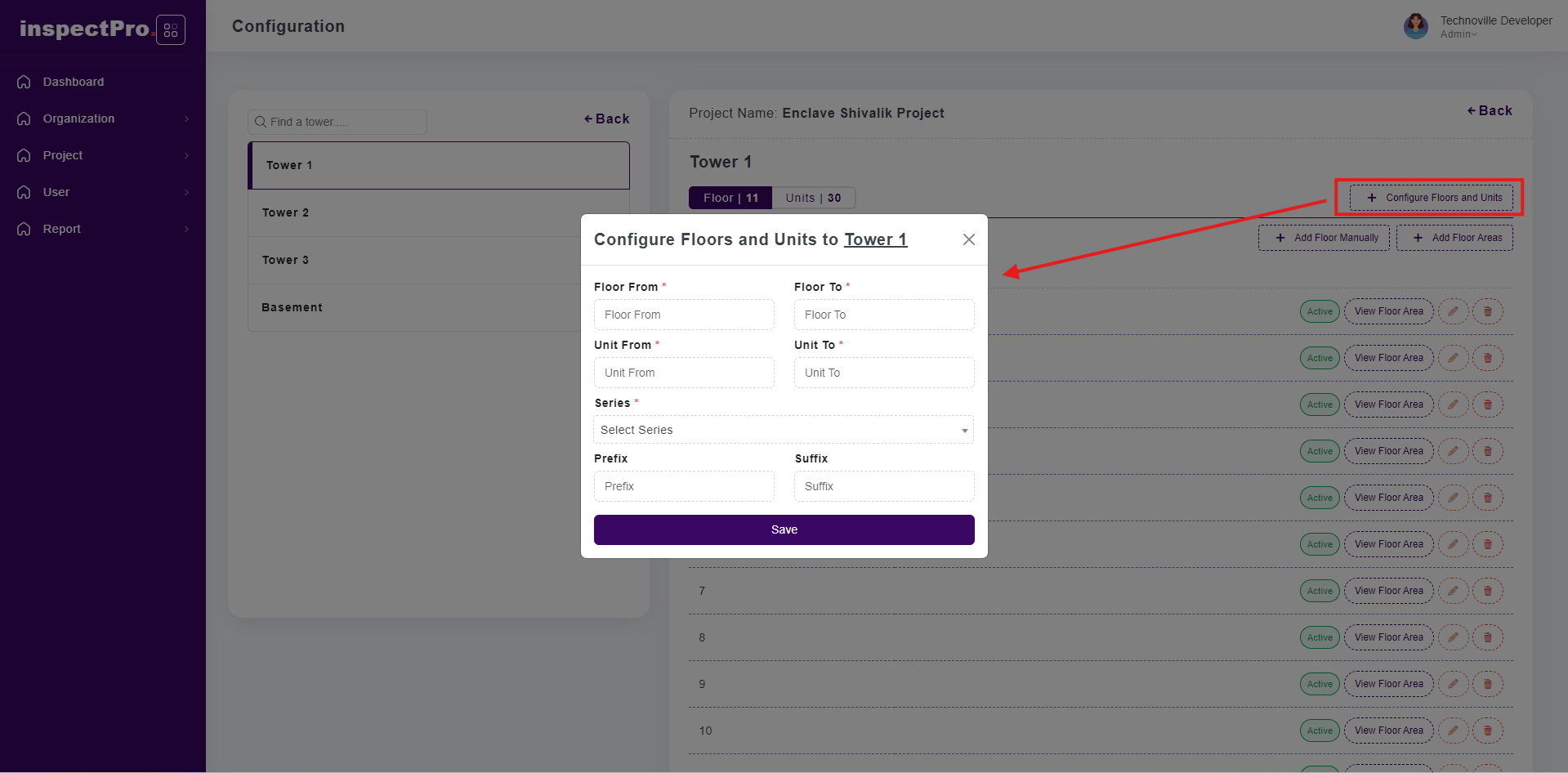The height and width of the screenshot is (773, 1568).
Task: Close the Configure Floors and Units dialog
Action: [968, 239]
